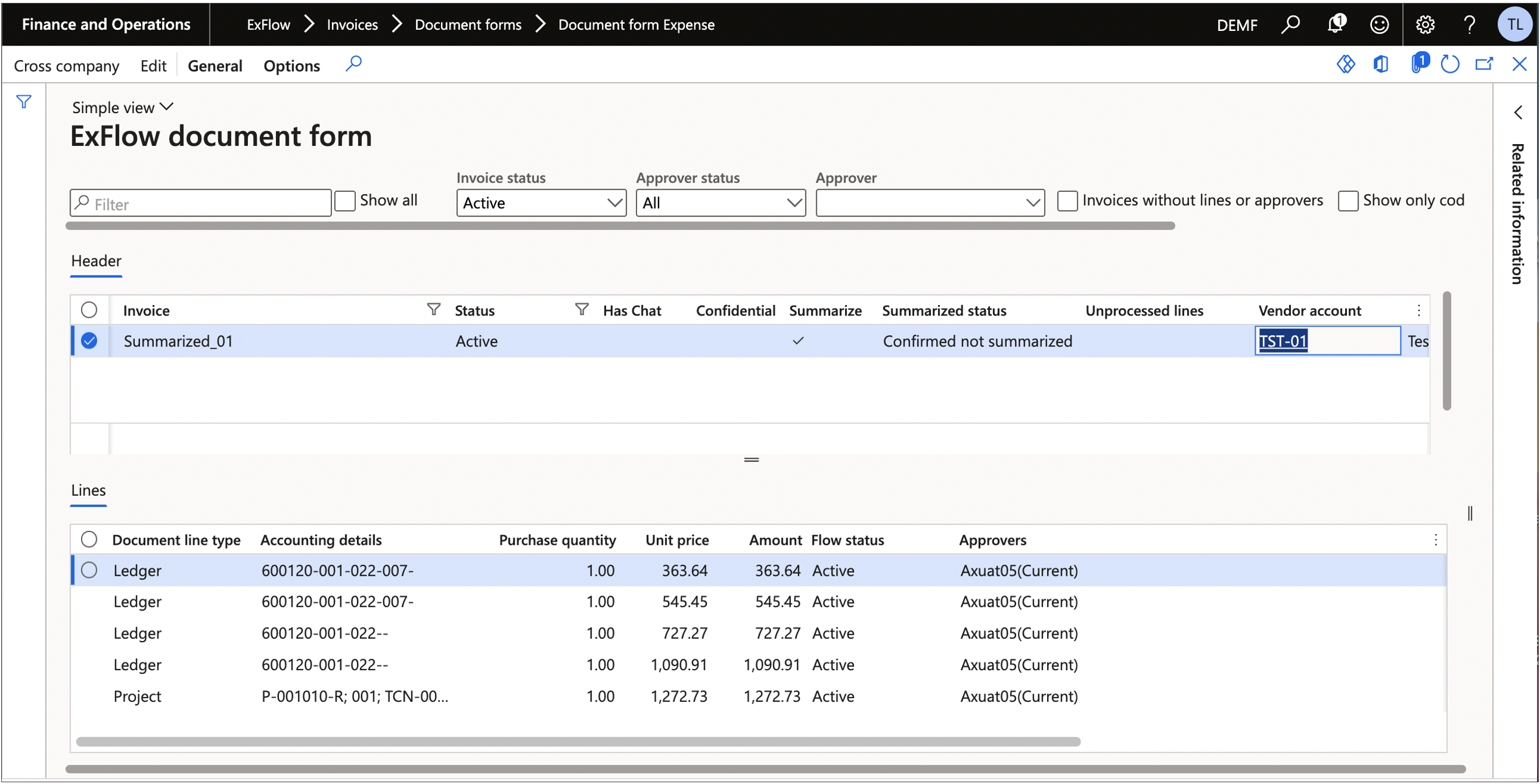Open the Power Apps diamond icon
Viewport: 1540px width, 784px height.
1346,64
